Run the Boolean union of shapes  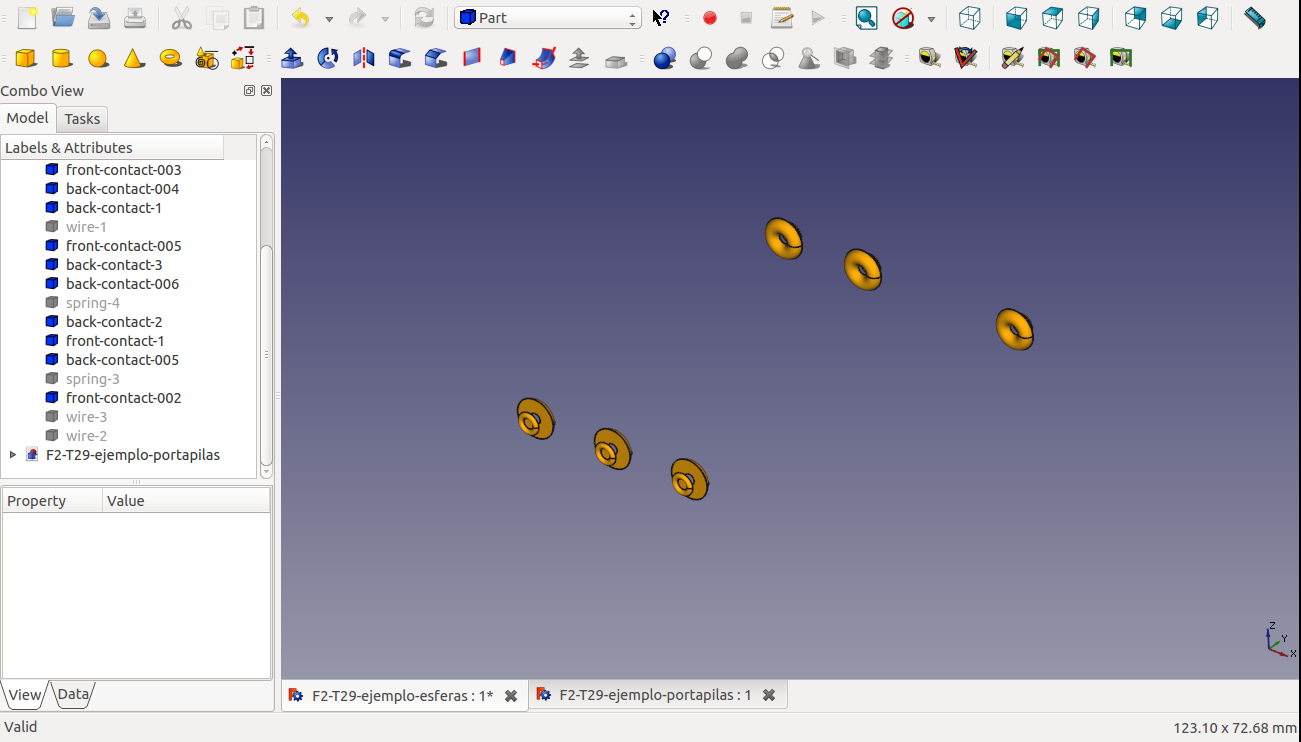pyautogui.click(x=737, y=58)
